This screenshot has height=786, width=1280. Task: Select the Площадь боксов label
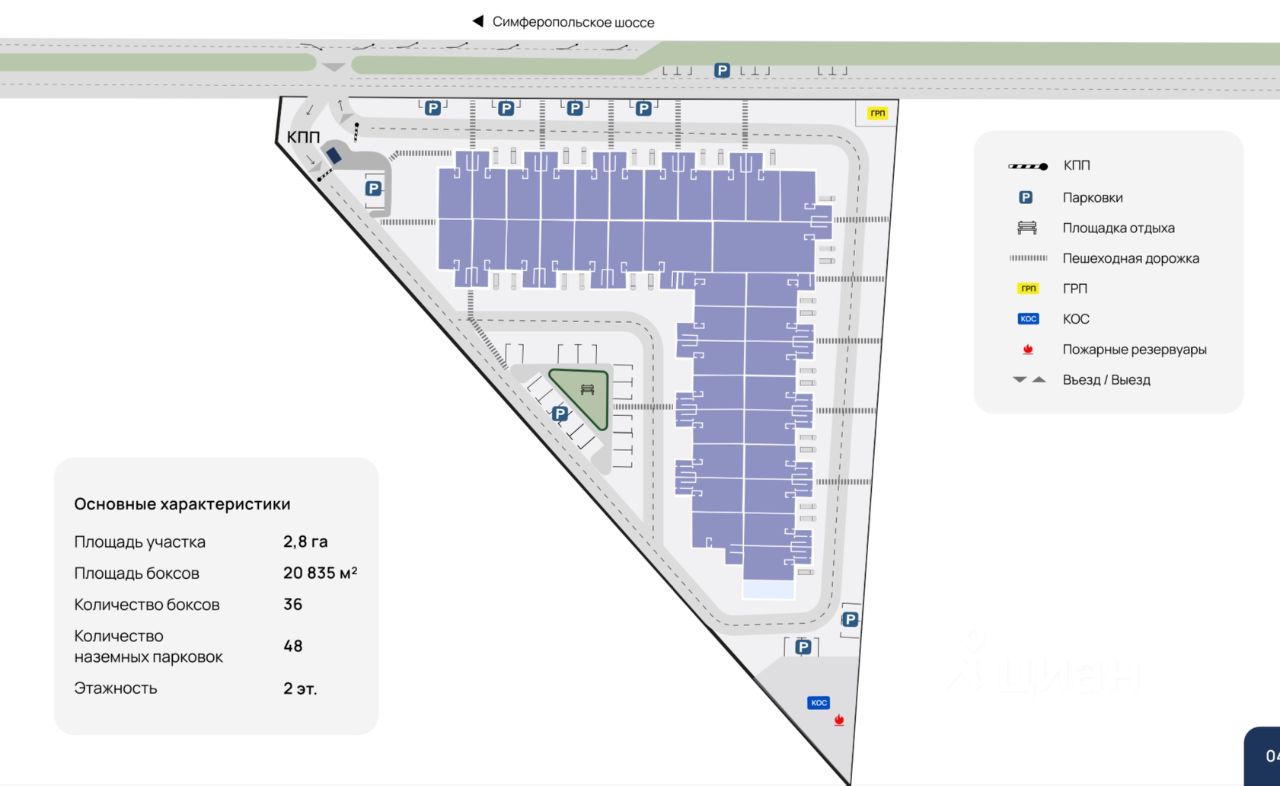coord(137,573)
